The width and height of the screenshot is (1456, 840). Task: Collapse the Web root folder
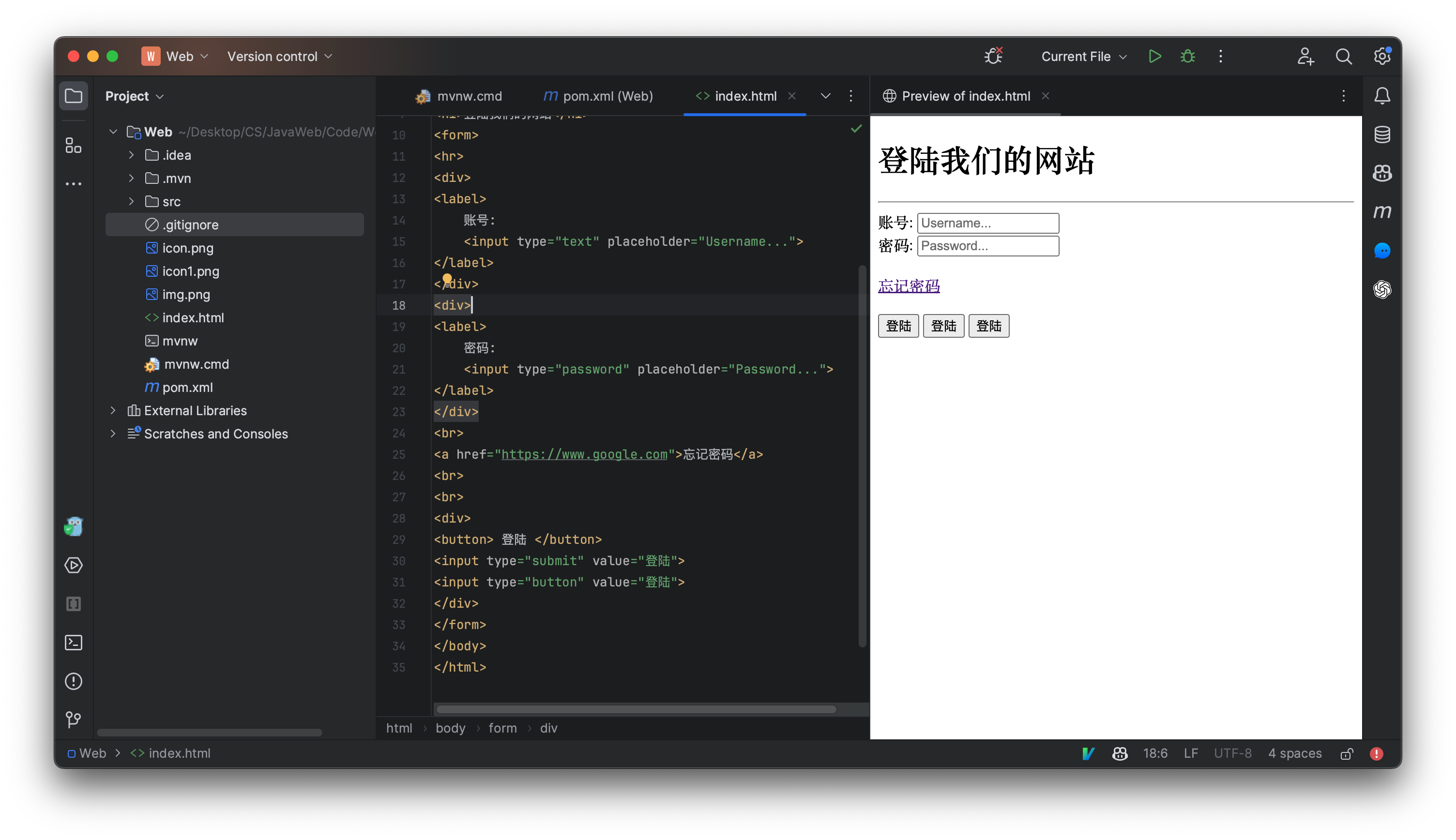click(113, 132)
